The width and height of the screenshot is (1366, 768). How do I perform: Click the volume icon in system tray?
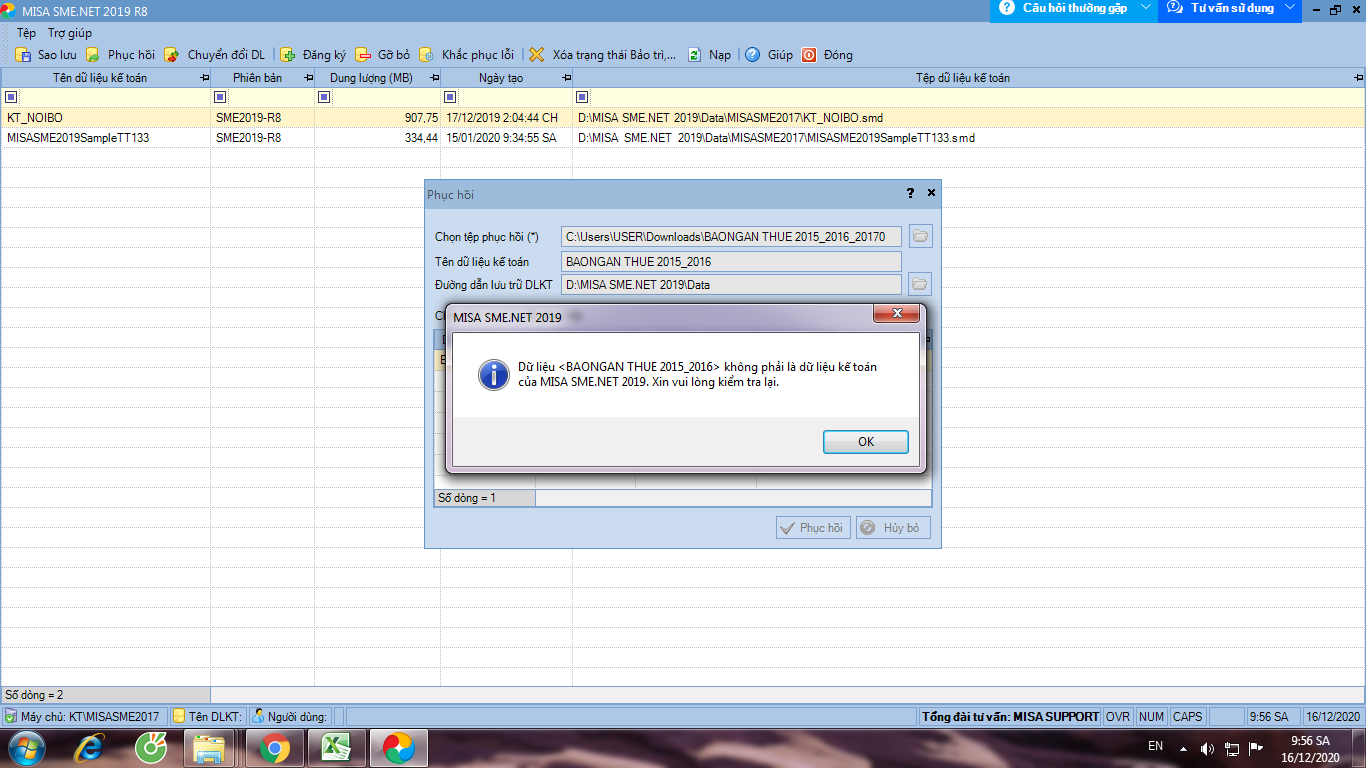1207,748
